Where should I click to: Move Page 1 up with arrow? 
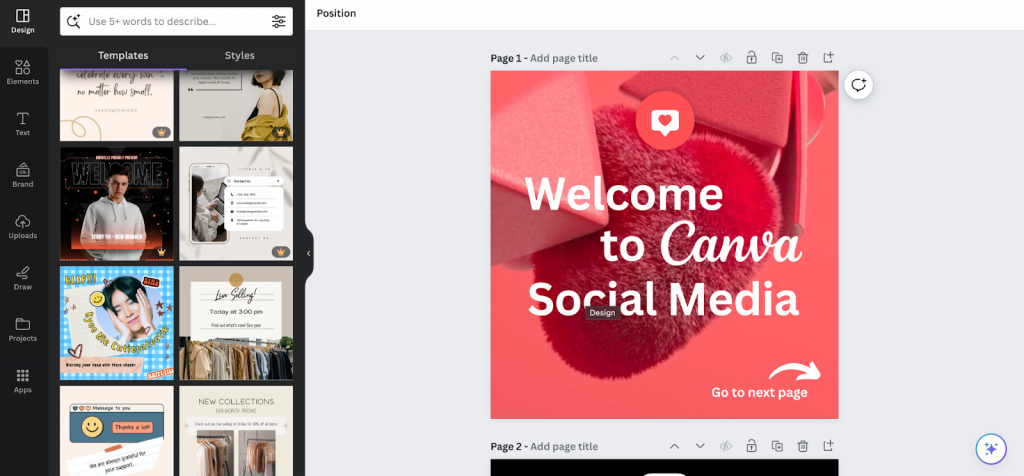pos(675,57)
